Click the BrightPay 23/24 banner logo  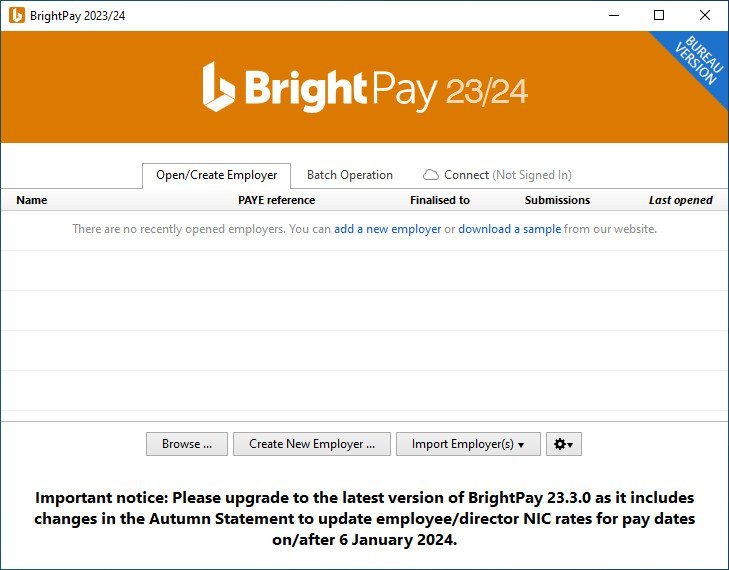(365, 88)
